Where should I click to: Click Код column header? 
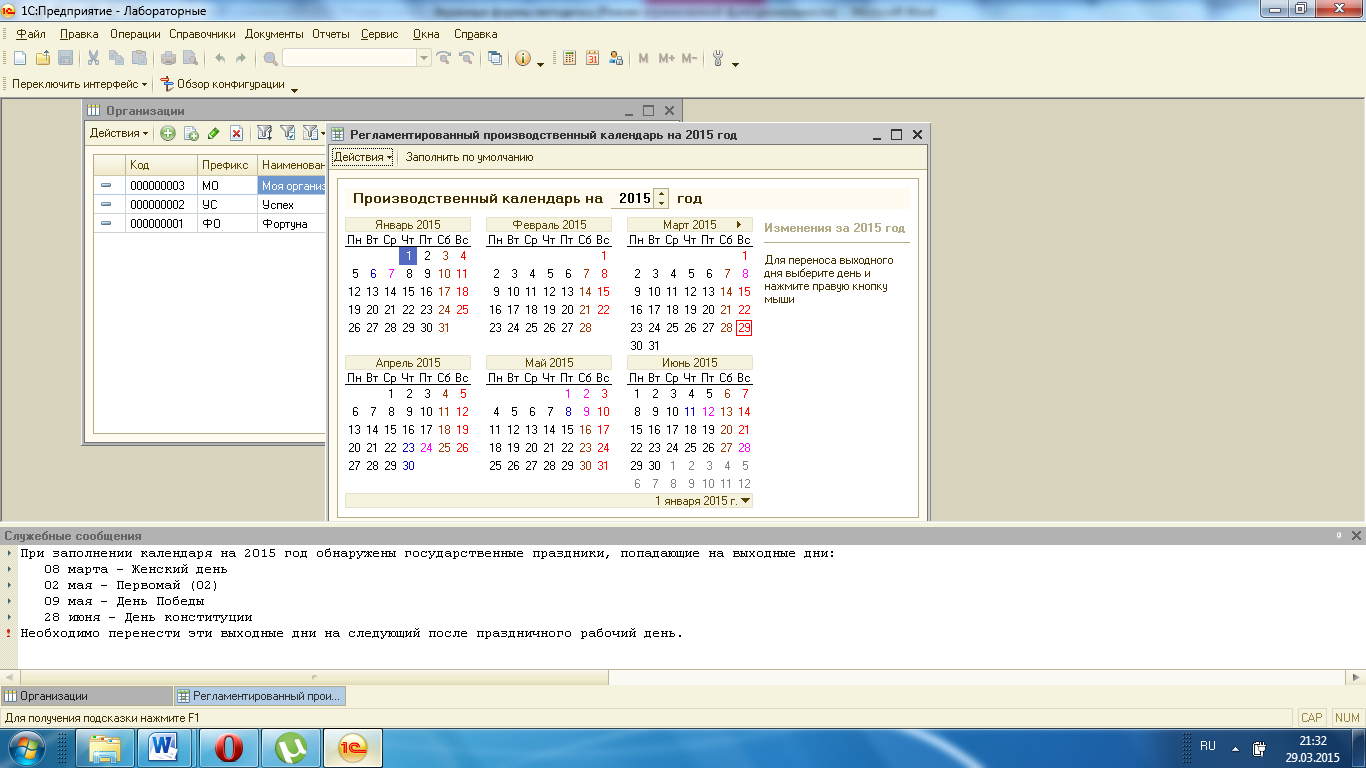[x=161, y=165]
